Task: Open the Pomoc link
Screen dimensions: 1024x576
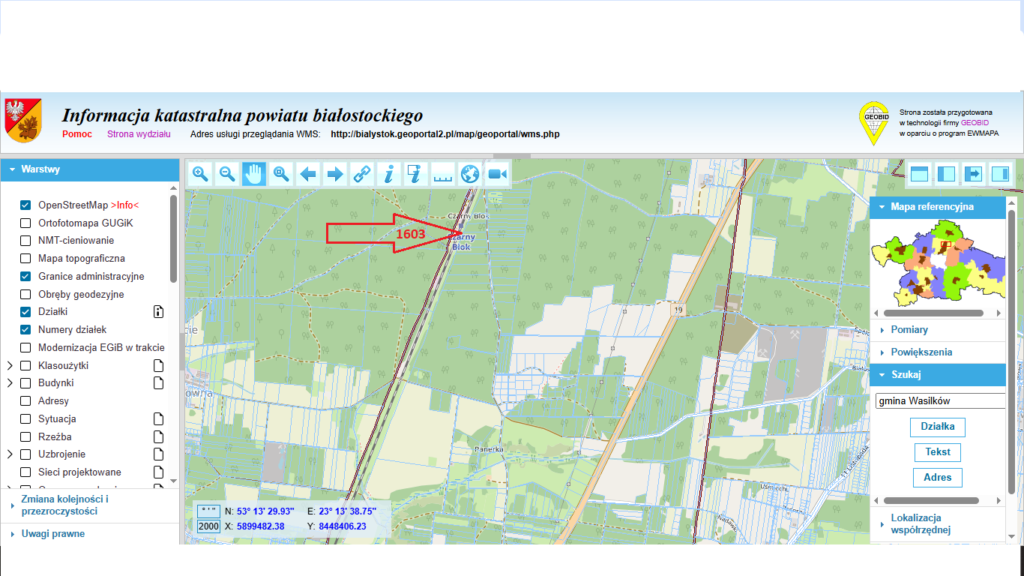Action: point(77,134)
